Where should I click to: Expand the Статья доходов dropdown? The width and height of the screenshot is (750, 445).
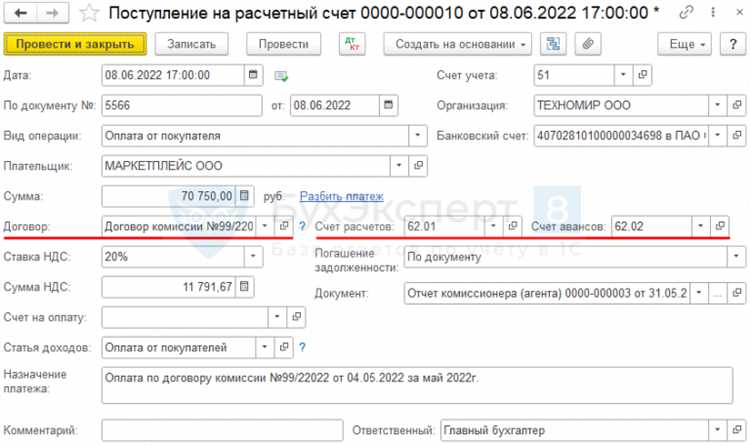click(x=265, y=347)
